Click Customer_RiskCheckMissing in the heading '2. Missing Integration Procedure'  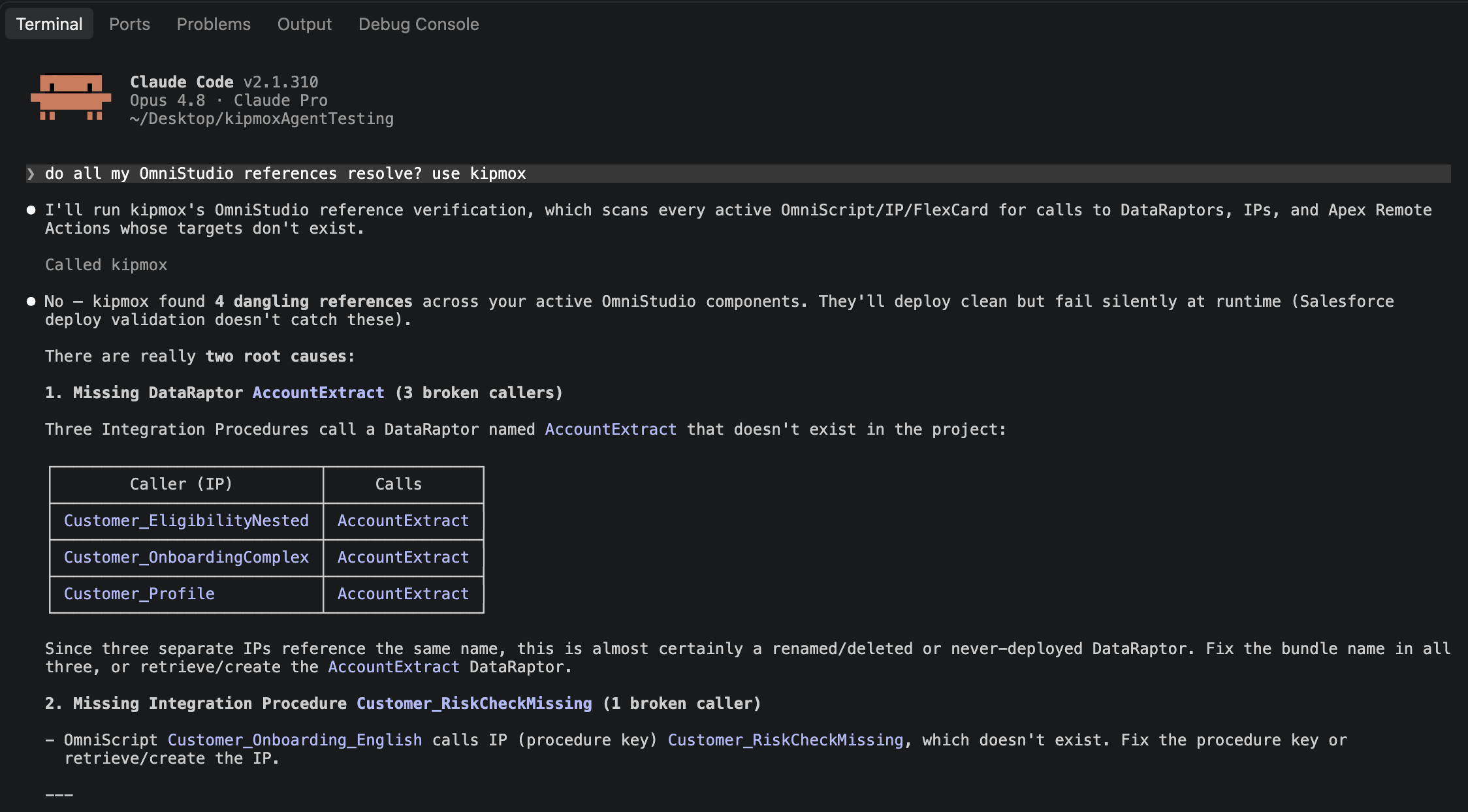click(x=474, y=704)
